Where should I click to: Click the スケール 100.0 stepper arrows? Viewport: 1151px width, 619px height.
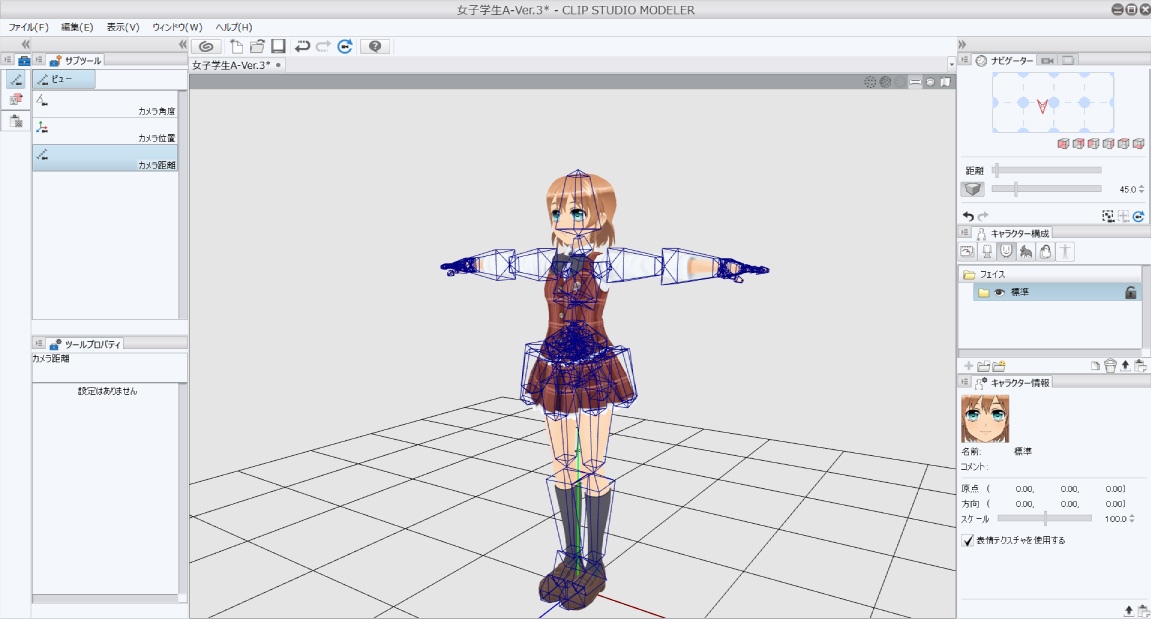pyautogui.click(x=1132, y=518)
